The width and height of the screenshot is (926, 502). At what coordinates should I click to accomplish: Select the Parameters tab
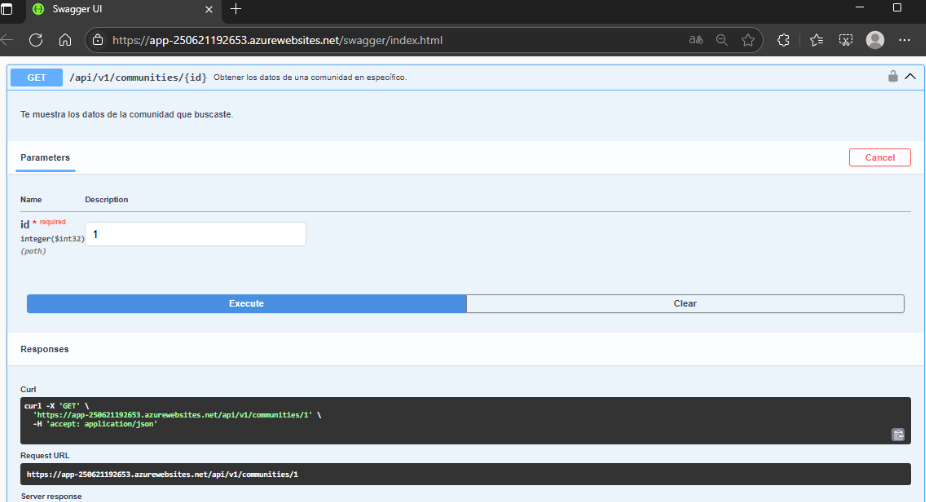(x=45, y=158)
